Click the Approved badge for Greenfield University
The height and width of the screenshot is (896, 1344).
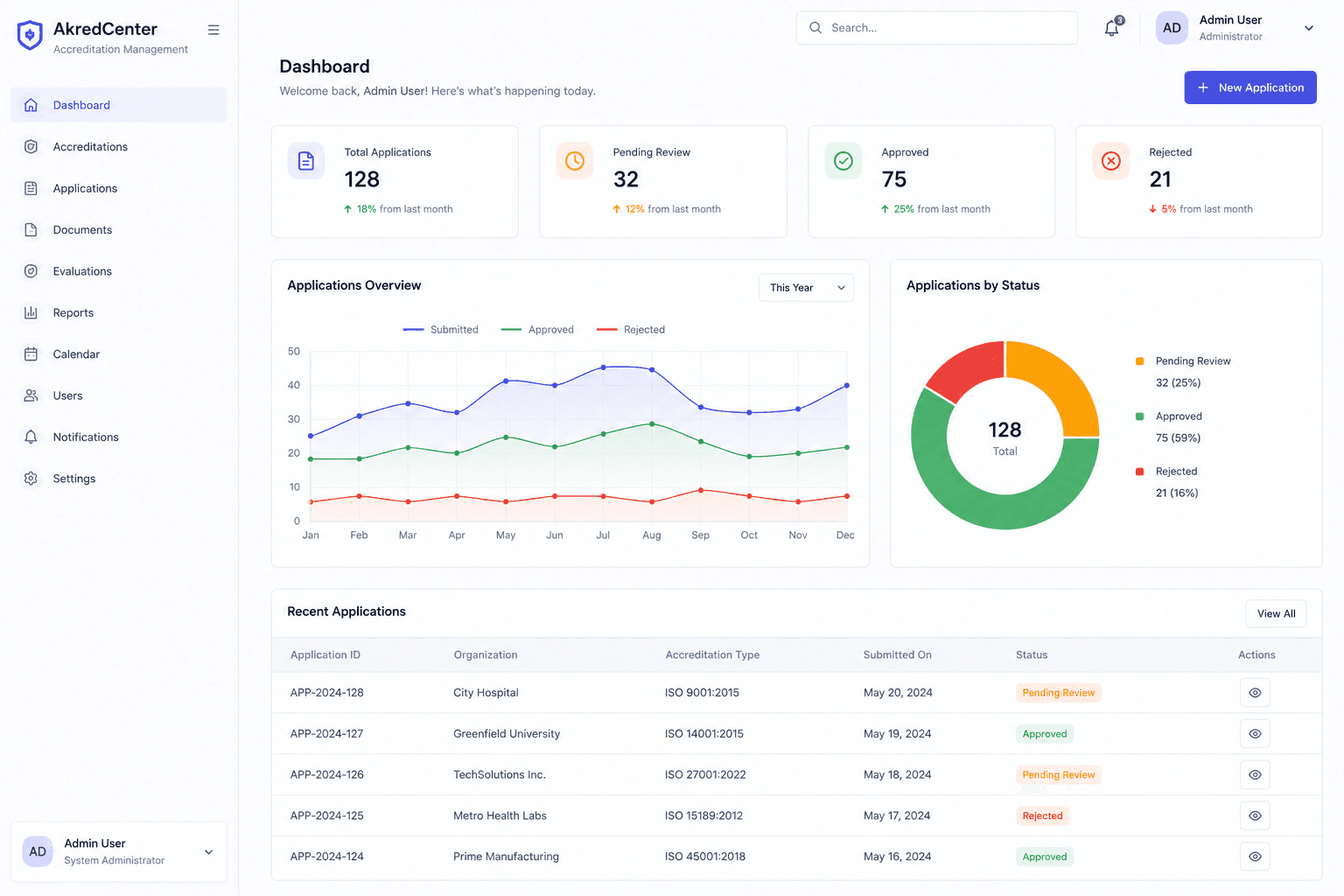tap(1045, 734)
